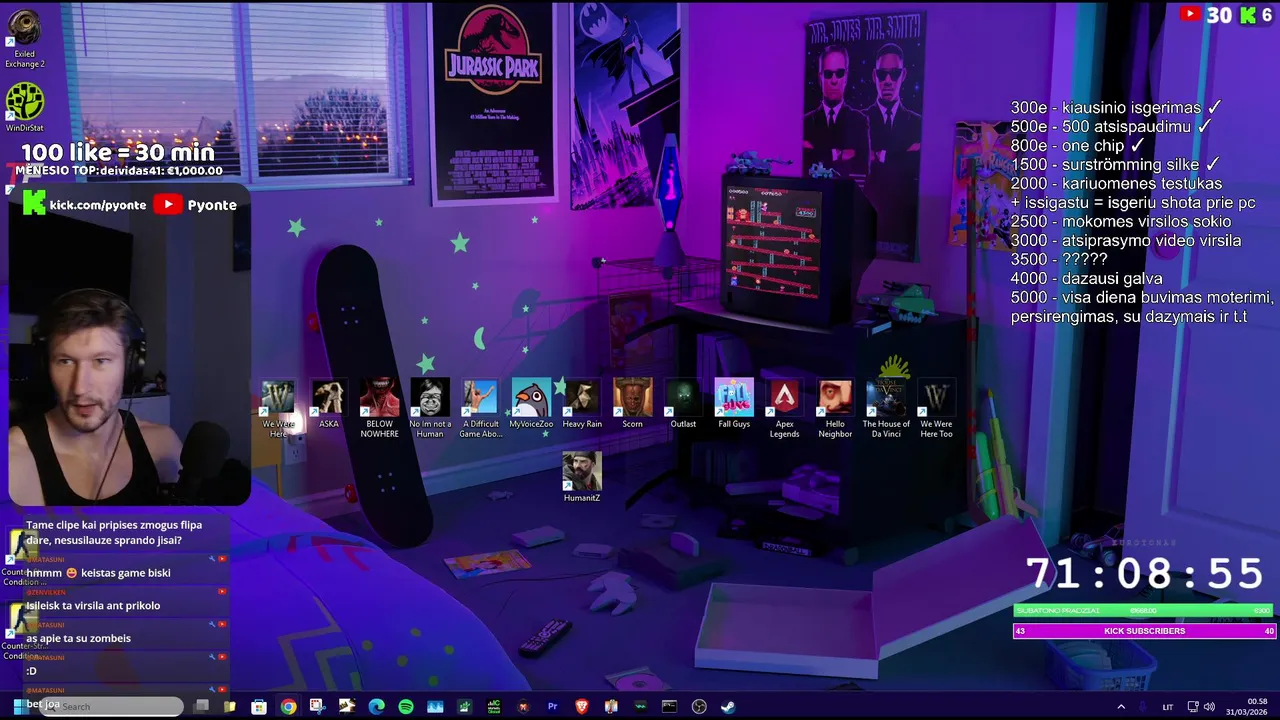Click chat message 'as apie ta su zombeis'
Viewport: 1280px width, 720px height.
tap(78, 638)
